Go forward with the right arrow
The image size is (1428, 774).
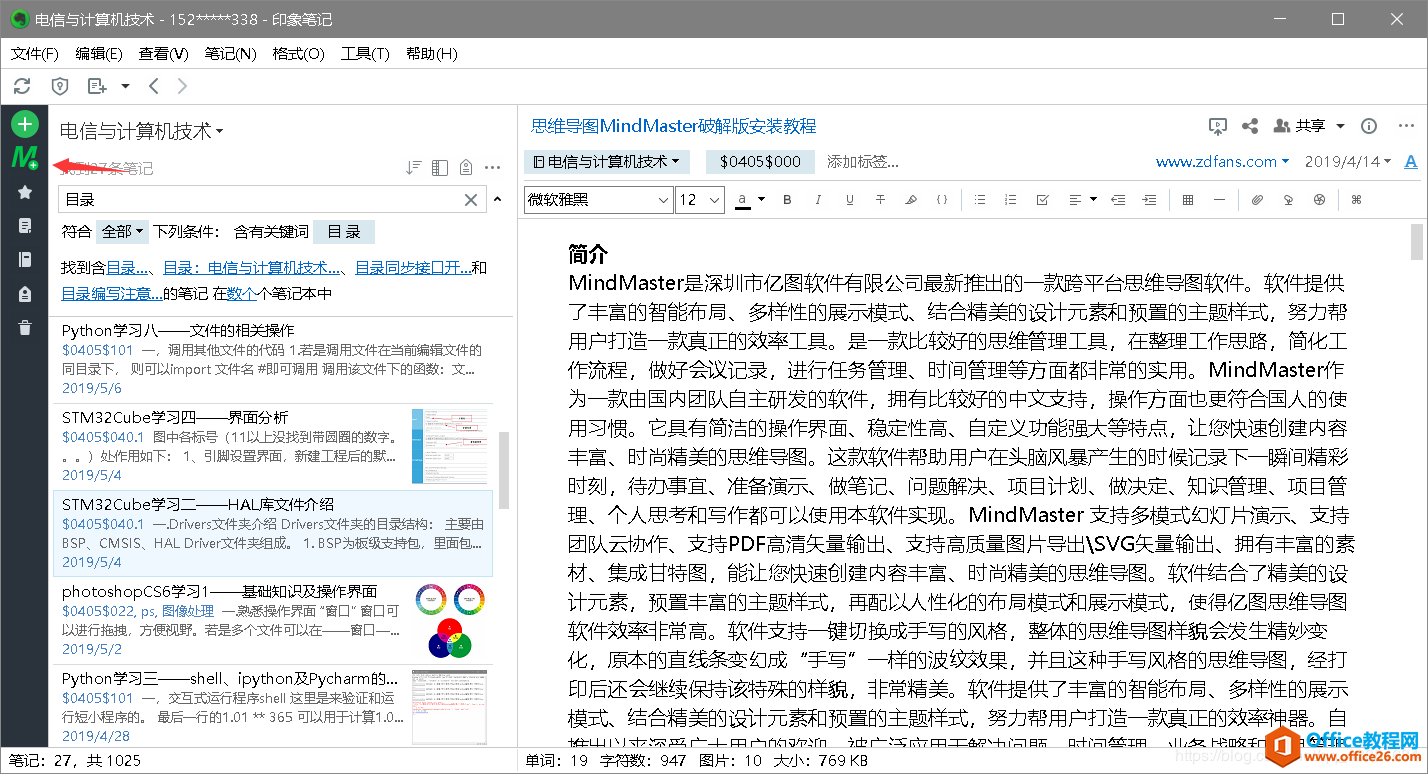click(182, 86)
